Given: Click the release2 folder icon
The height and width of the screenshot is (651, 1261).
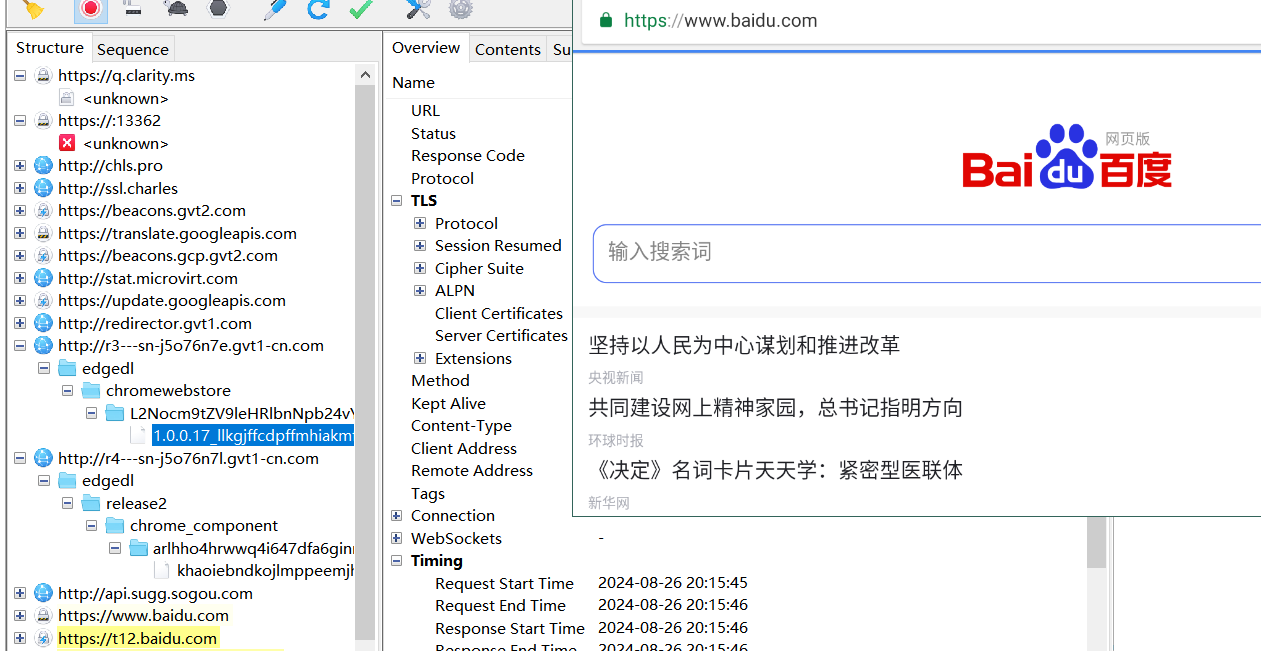Looking at the screenshot, I should point(91,503).
